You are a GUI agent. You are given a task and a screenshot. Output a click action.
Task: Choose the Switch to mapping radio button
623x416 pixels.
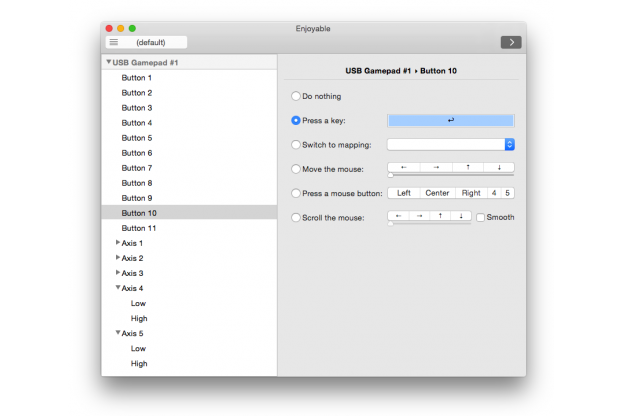pyautogui.click(x=296, y=145)
